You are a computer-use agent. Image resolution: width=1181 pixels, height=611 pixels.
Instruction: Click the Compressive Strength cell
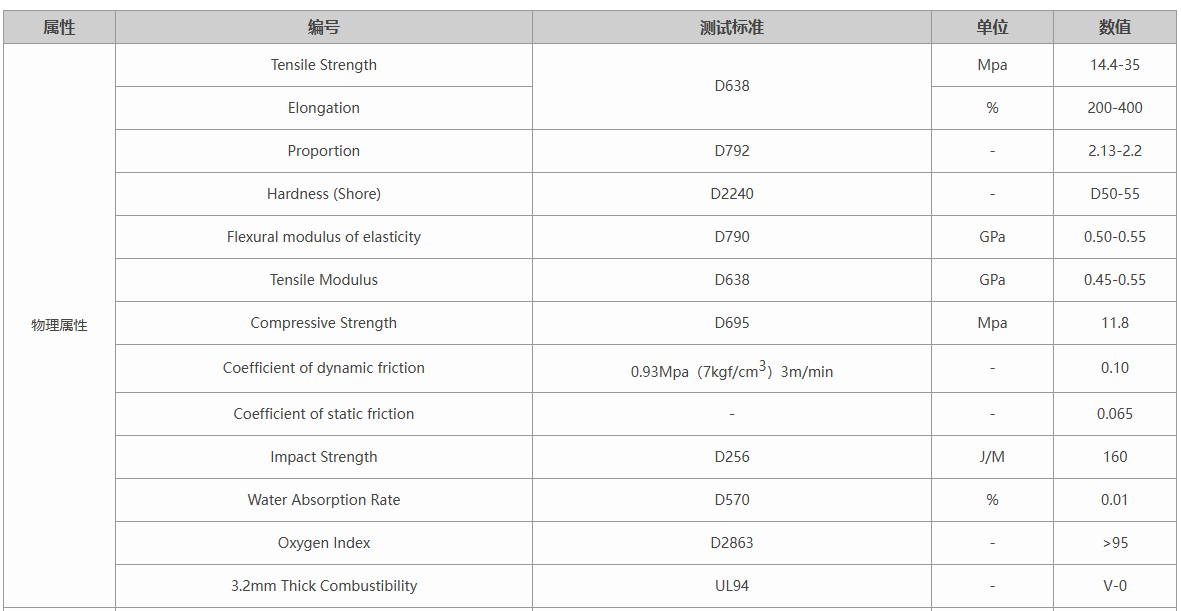click(323, 323)
